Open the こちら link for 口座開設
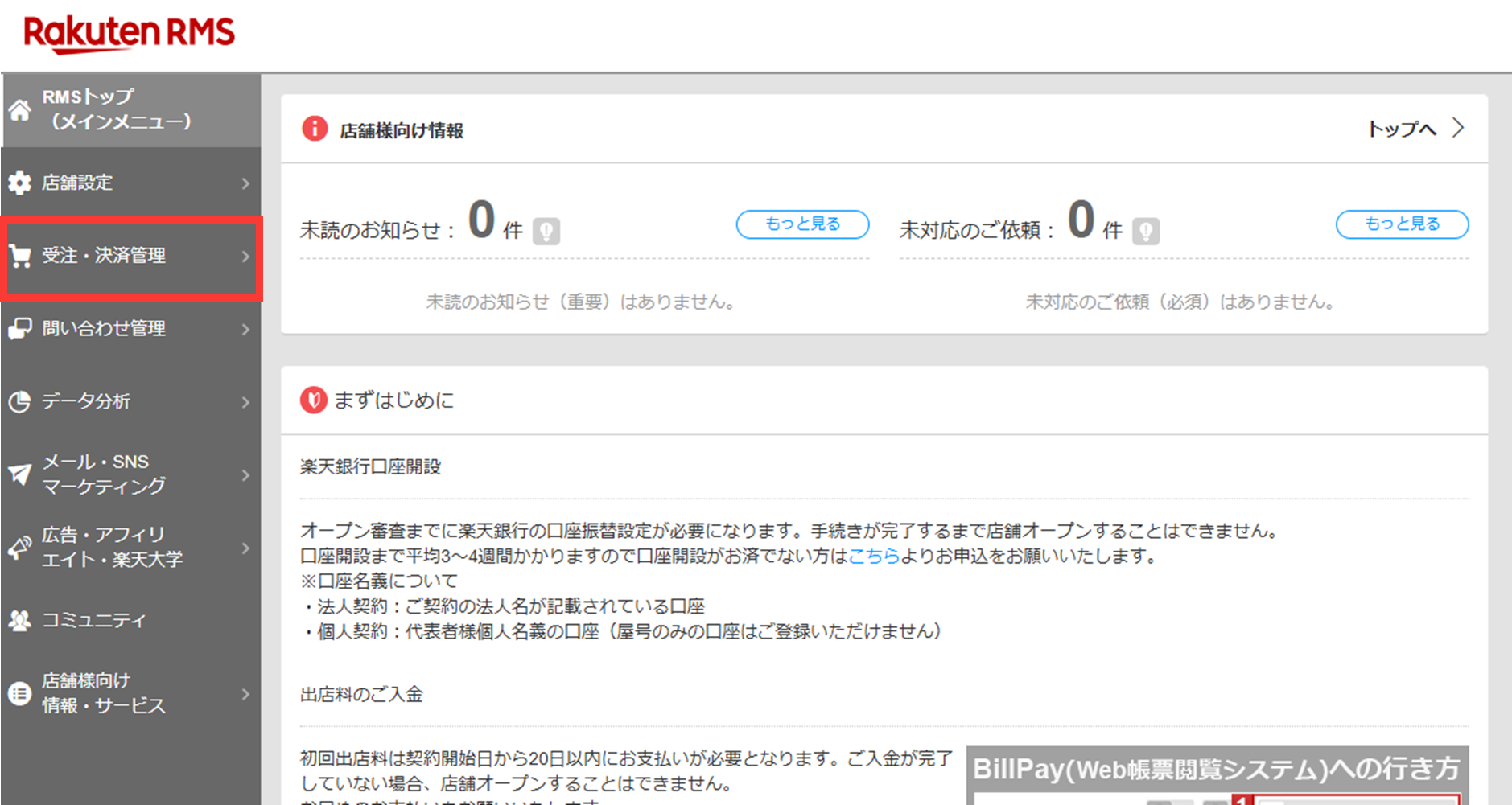The width and height of the screenshot is (1512, 805). point(874,556)
